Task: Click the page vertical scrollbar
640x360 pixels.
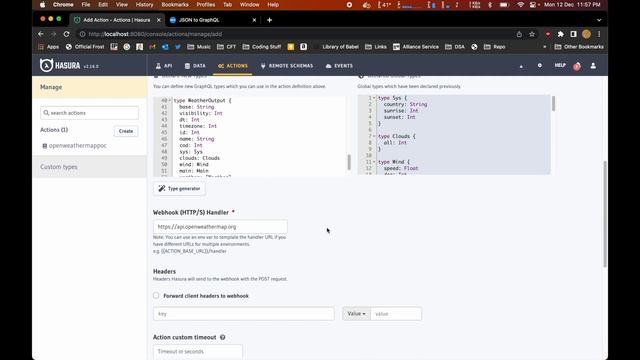Action: coord(604,214)
